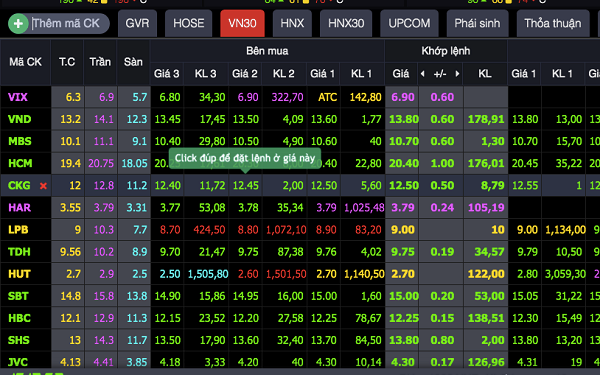Click the Bên mua group header
The image size is (600, 375).
267,51
